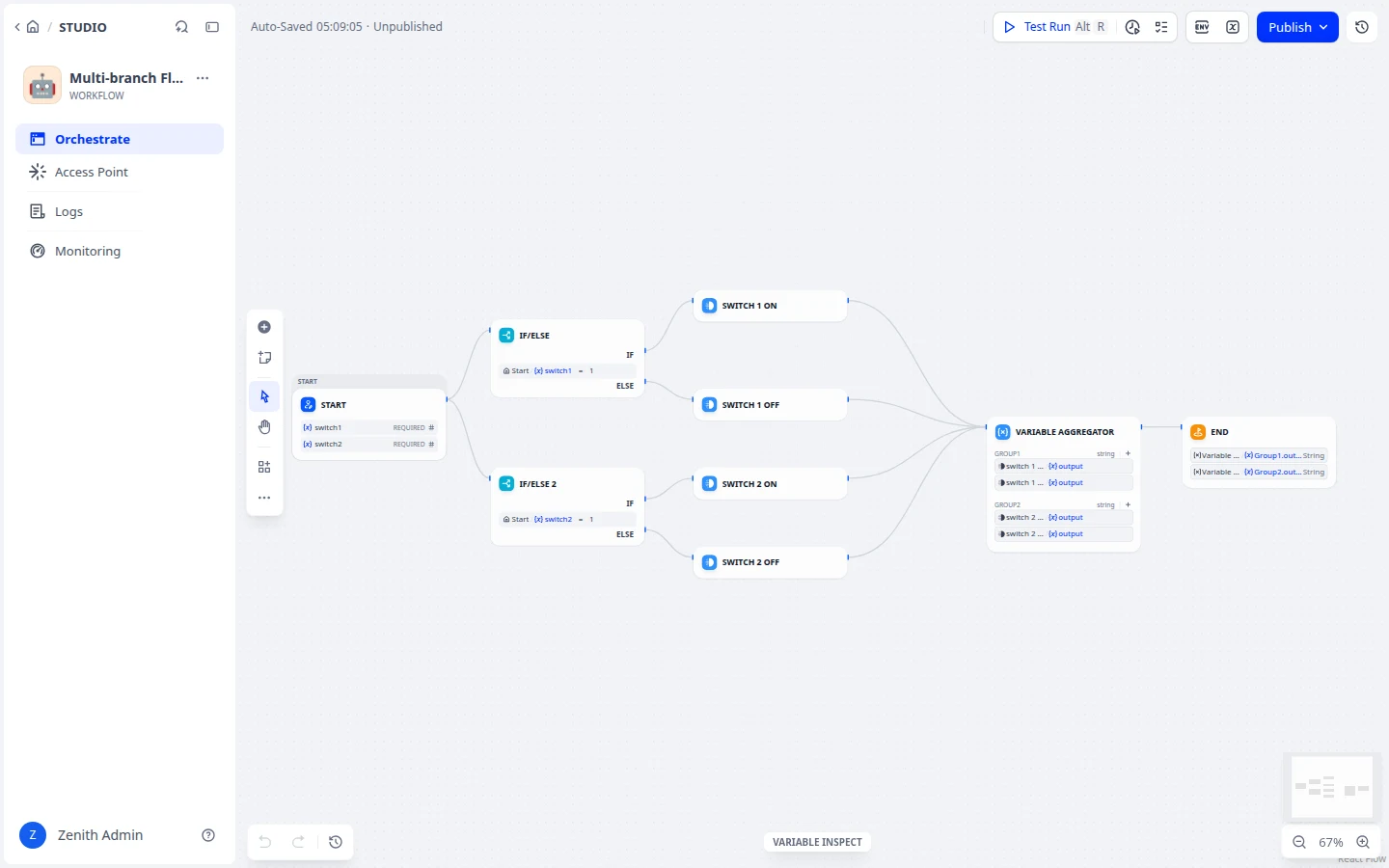Open change history icon beside redo
This screenshot has width=1389, height=868.
point(336,842)
